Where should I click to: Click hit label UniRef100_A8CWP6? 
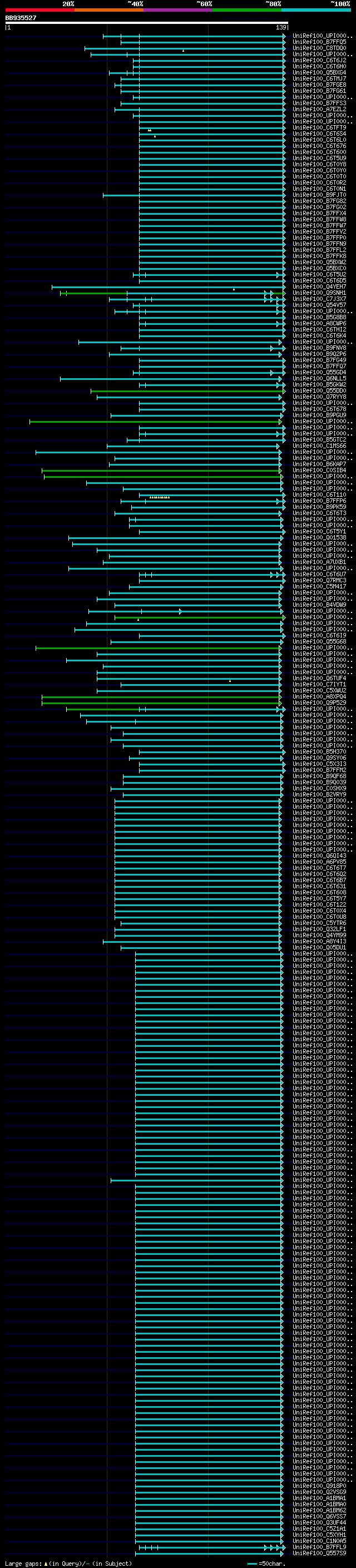click(x=319, y=324)
